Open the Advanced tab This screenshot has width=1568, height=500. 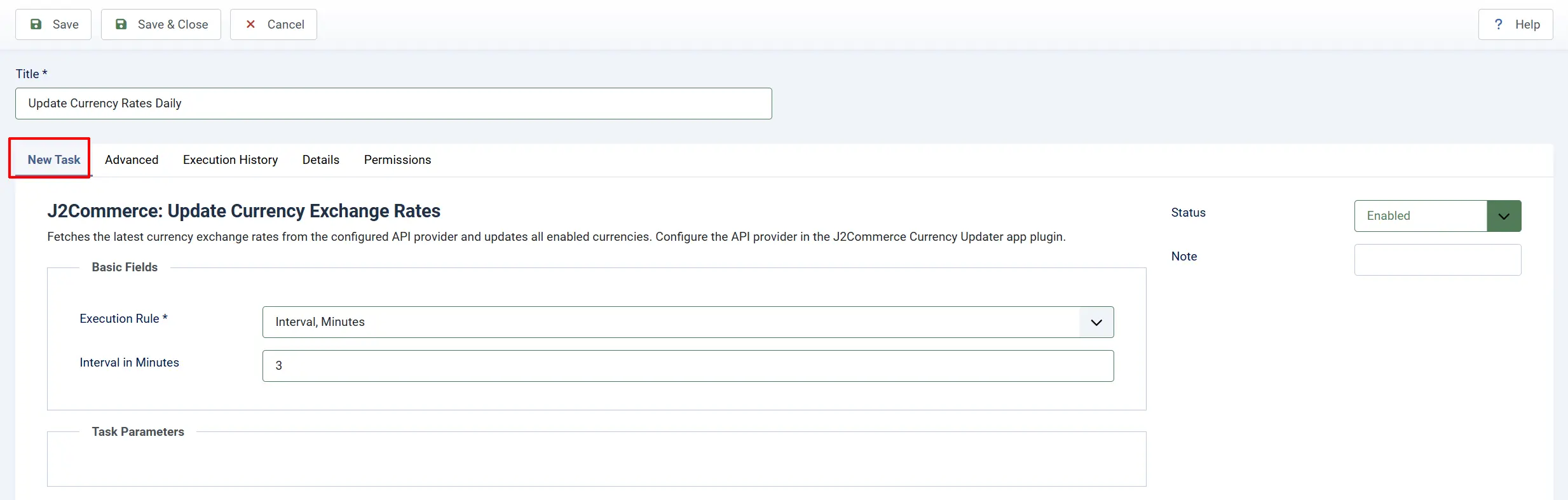point(132,159)
